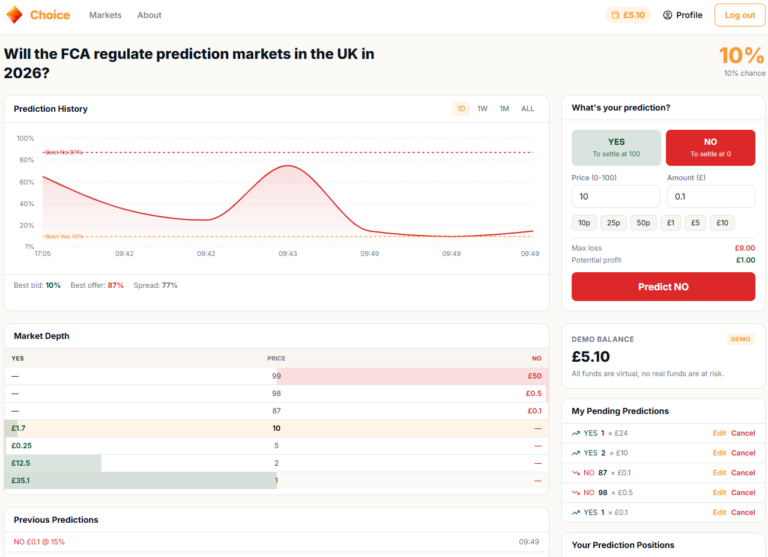Click trend-up icon of YES 1 × £0.1

point(576,512)
